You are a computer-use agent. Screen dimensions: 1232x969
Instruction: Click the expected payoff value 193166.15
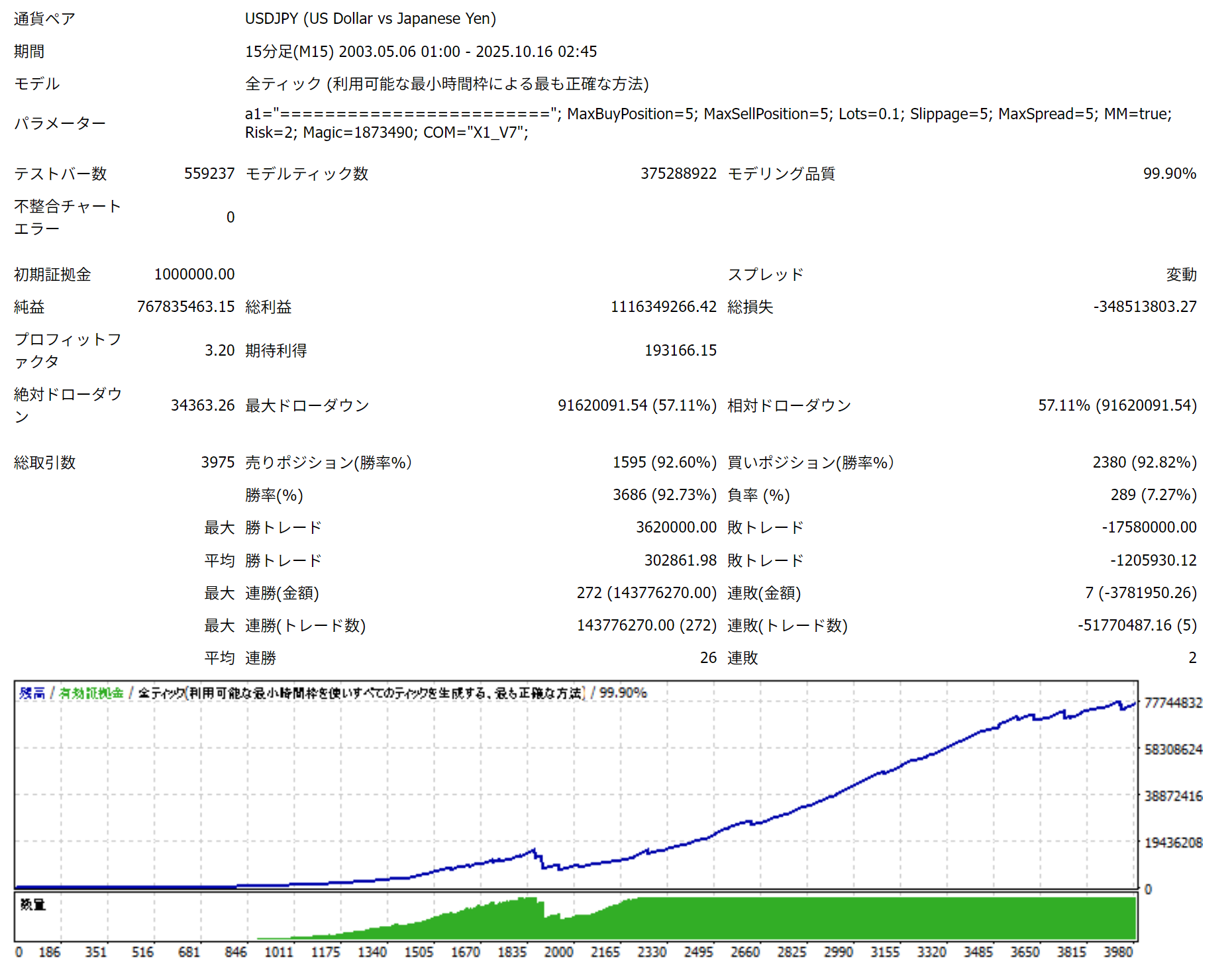680,350
